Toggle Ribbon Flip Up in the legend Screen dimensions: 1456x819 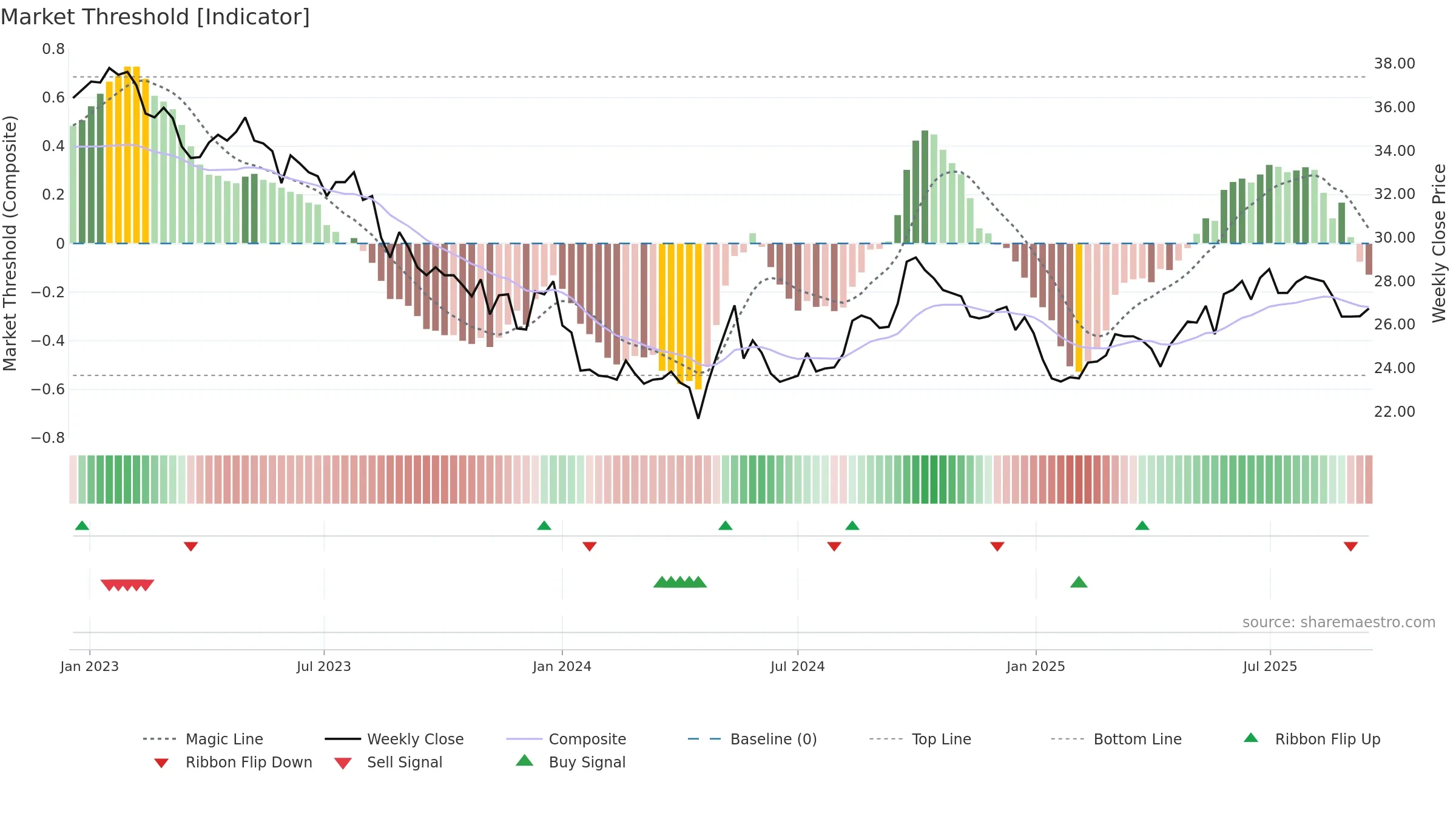click(1312, 739)
